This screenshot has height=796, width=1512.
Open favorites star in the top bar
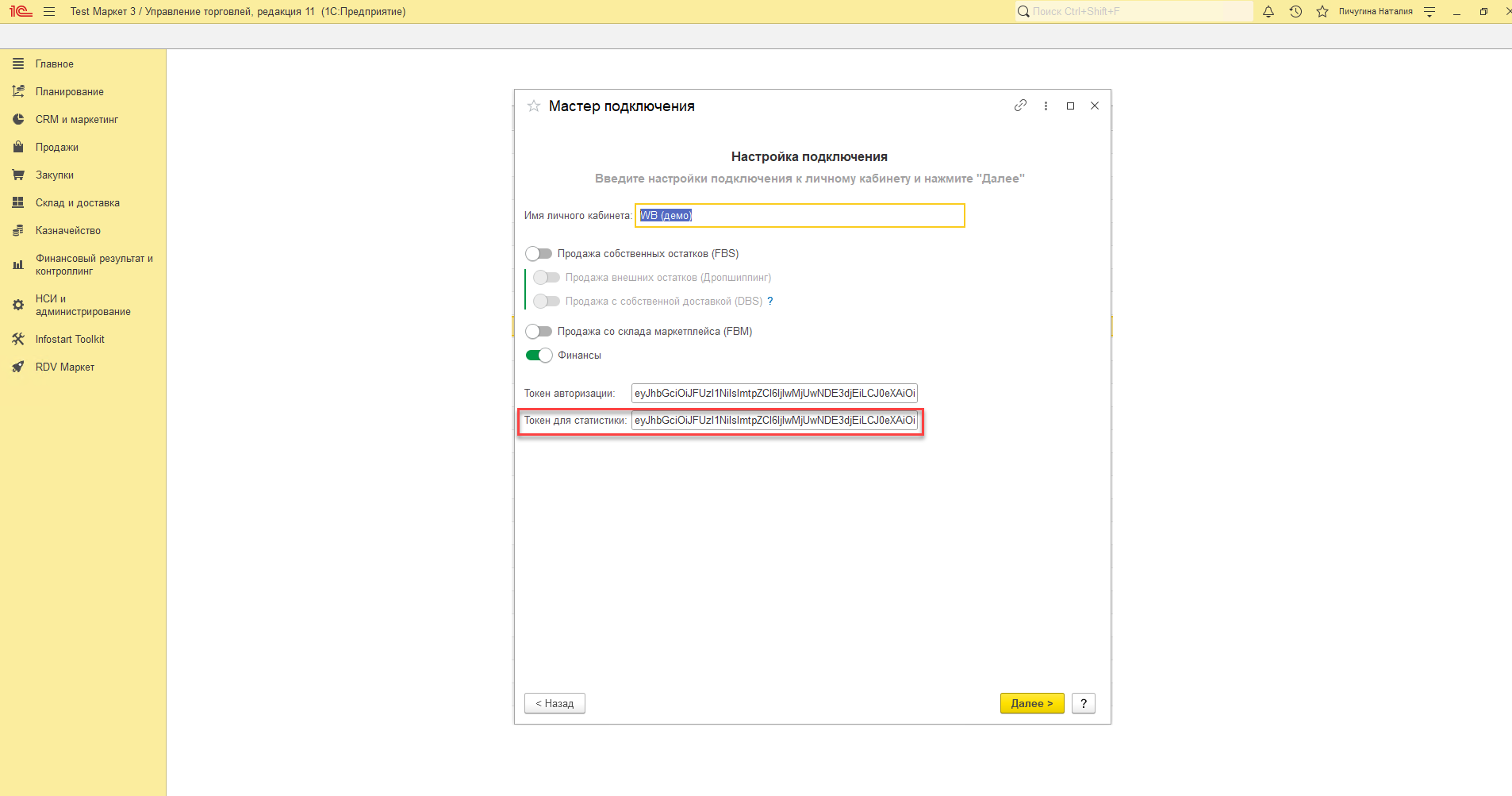coord(1322,12)
